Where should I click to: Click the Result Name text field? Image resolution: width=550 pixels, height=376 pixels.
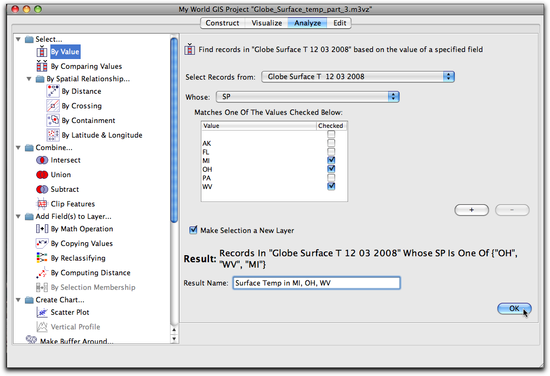pyautogui.click(x=316, y=283)
